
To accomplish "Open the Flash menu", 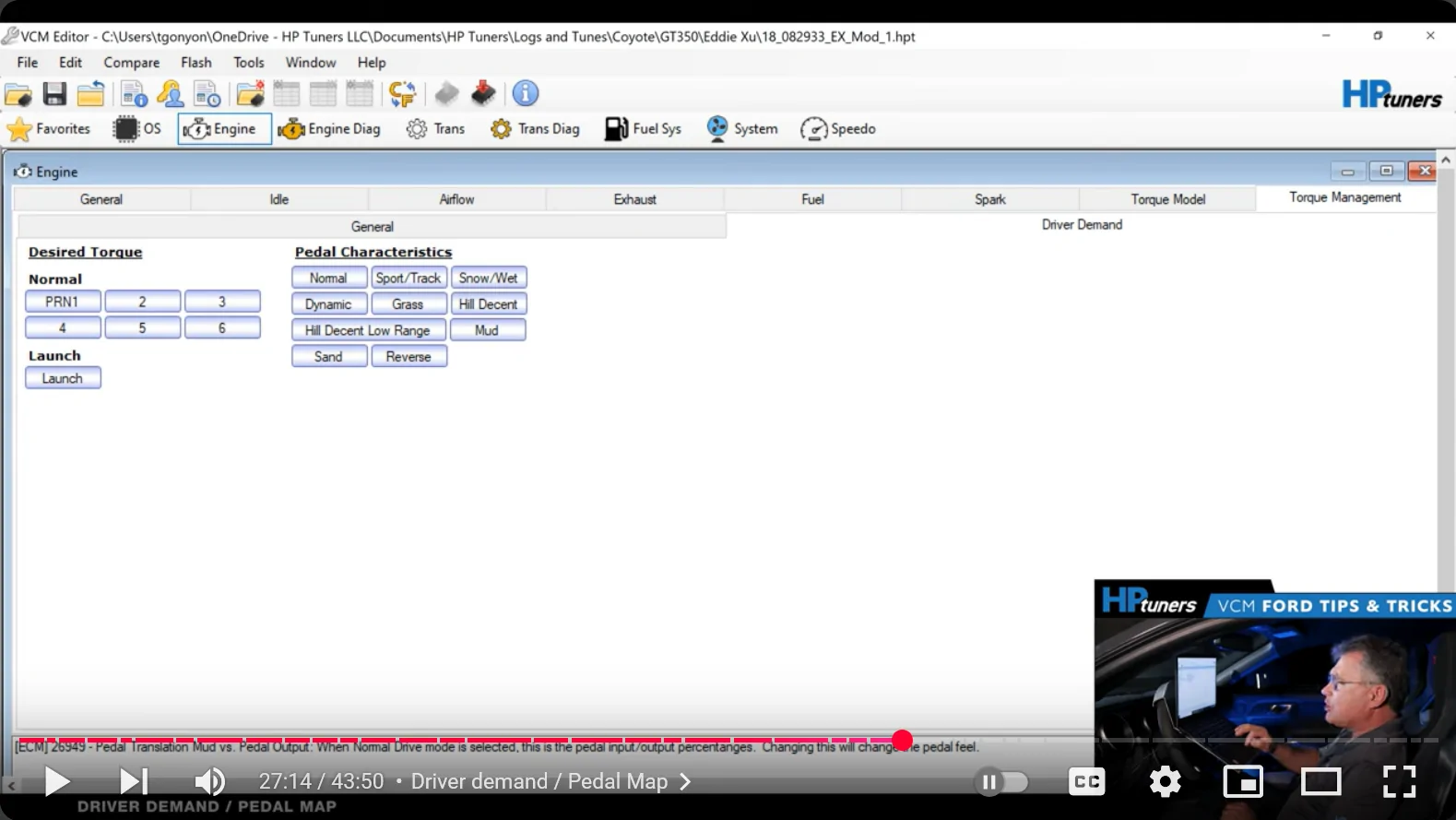I will tap(196, 63).
